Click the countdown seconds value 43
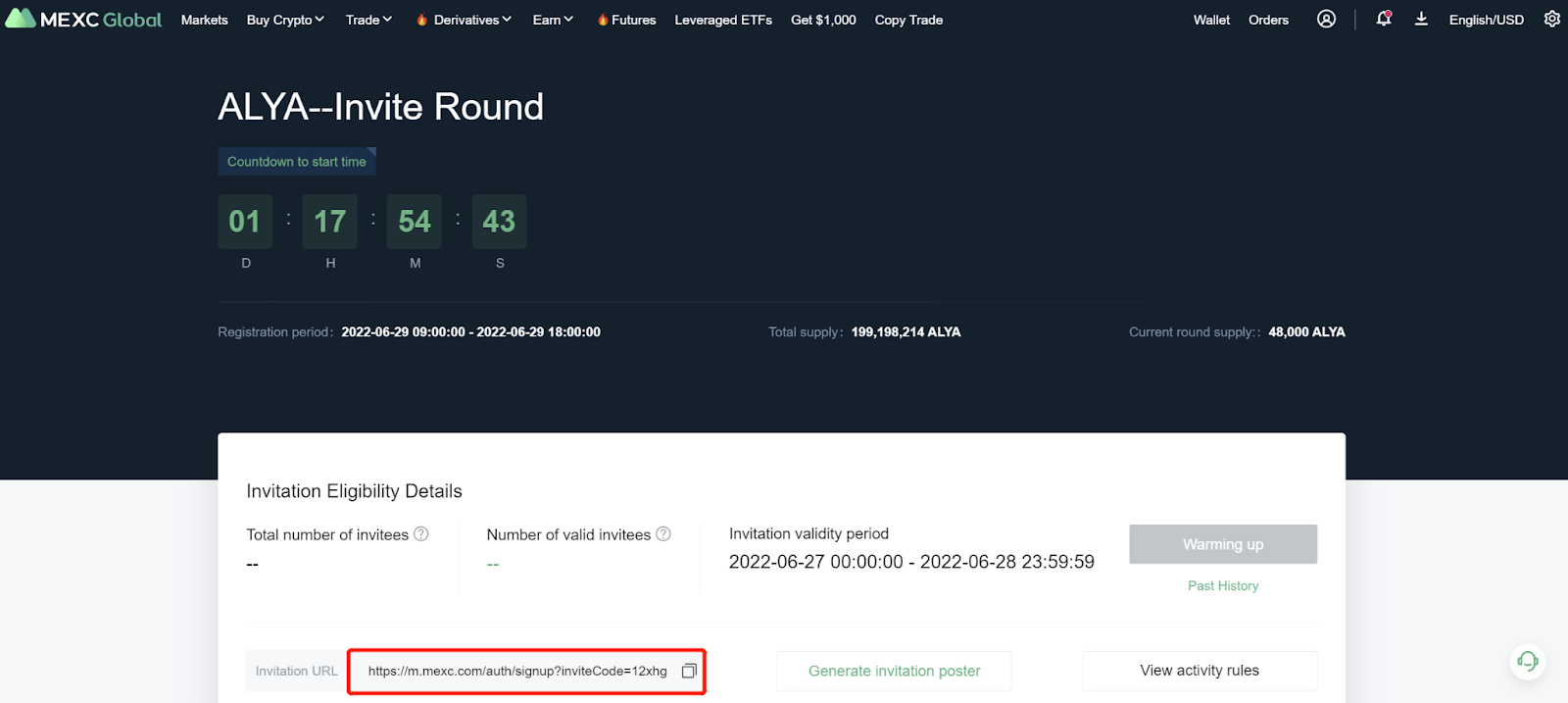Screen dimensions: 1568x703 (499, 222)
